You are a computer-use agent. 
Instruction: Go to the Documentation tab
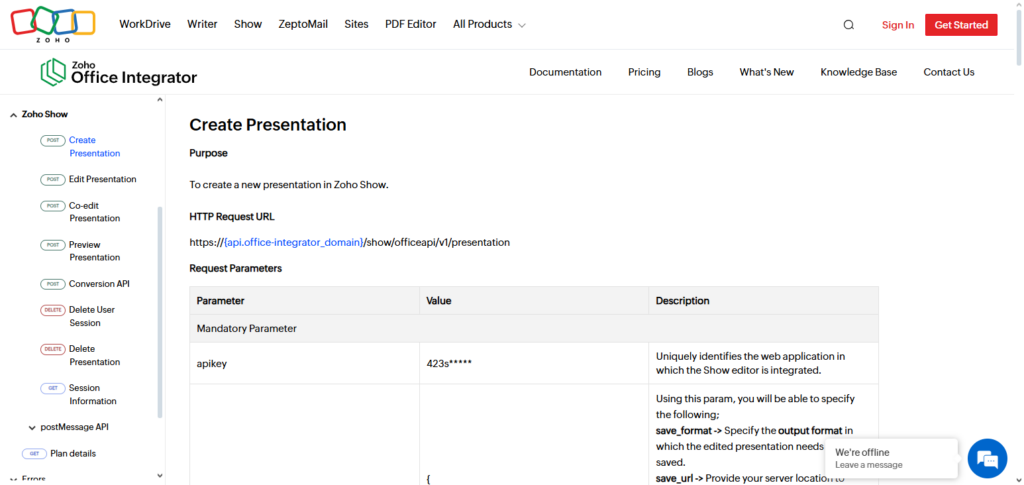(x=566, y=72)
